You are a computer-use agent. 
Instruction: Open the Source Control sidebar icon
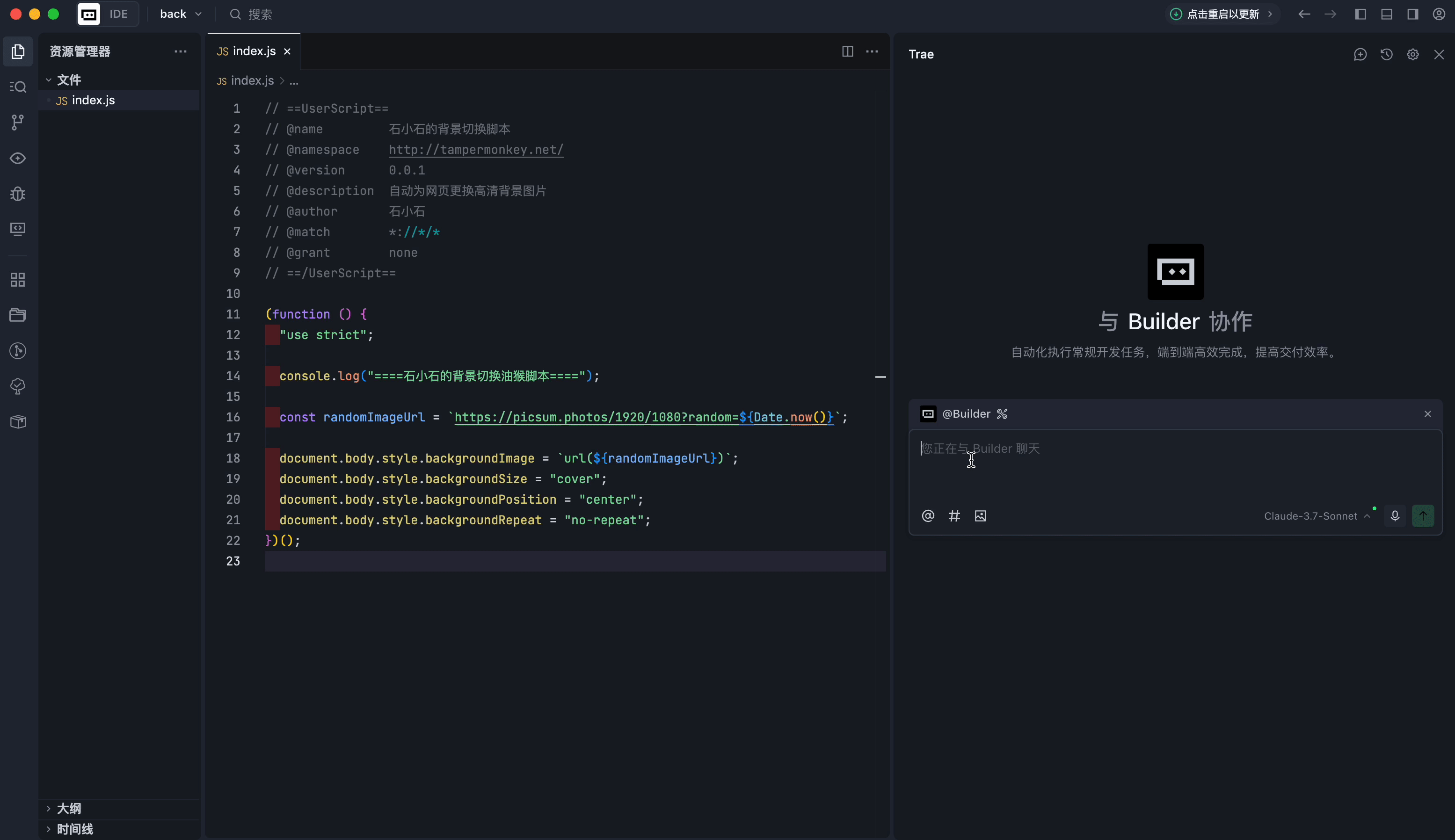(18, 123)
